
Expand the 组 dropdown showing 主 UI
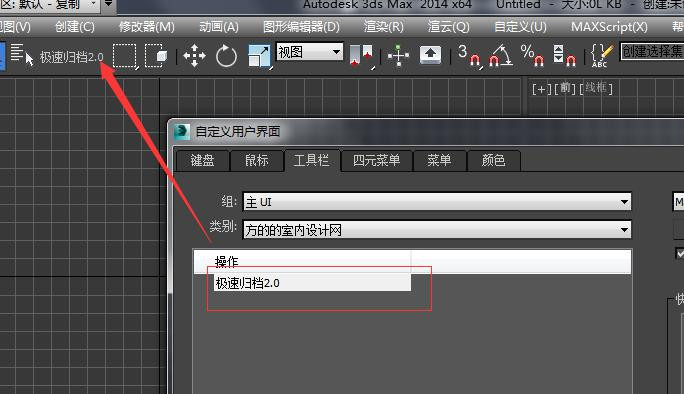(x=437, y=202)
